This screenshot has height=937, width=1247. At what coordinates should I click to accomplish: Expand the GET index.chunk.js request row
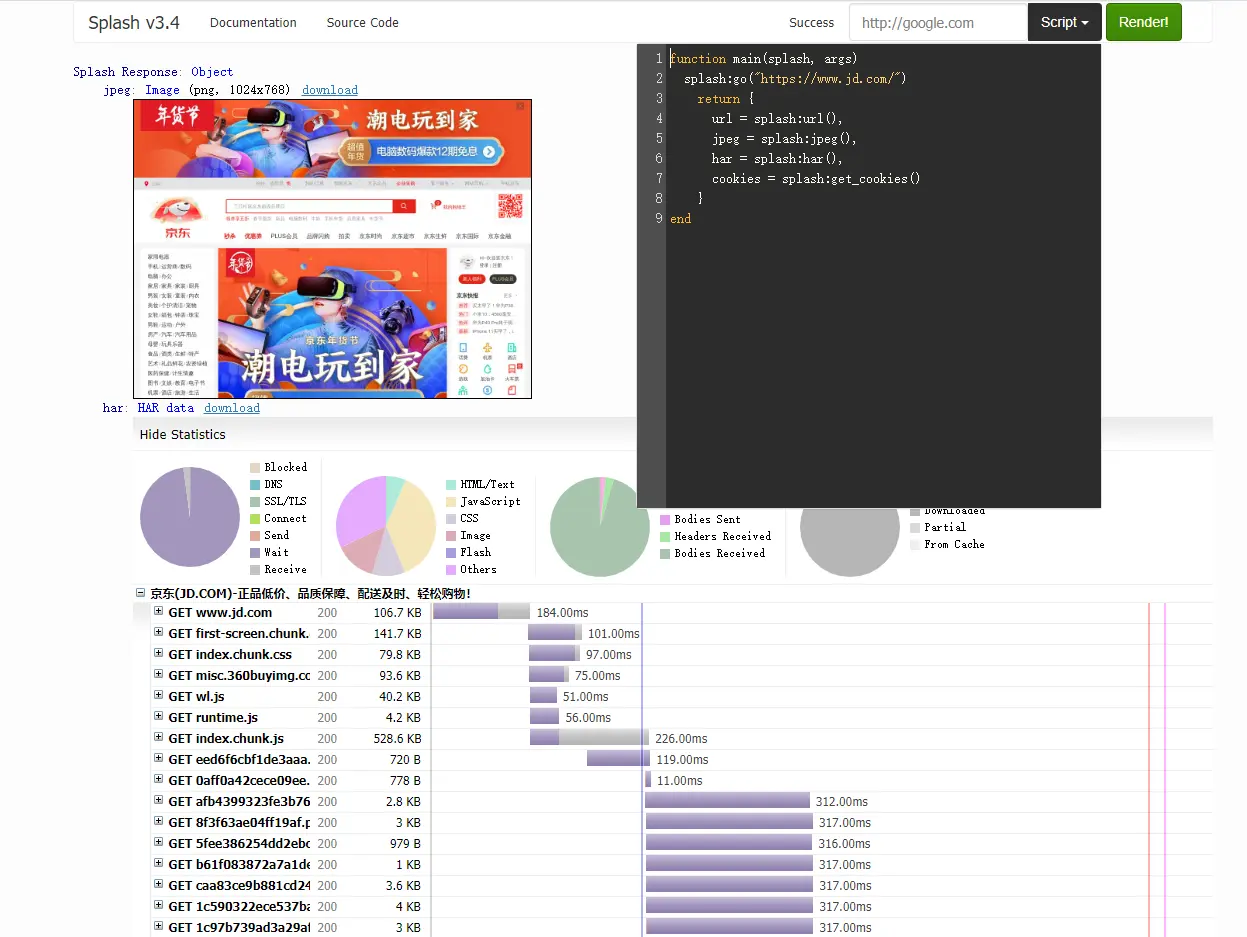click(158, 737)
